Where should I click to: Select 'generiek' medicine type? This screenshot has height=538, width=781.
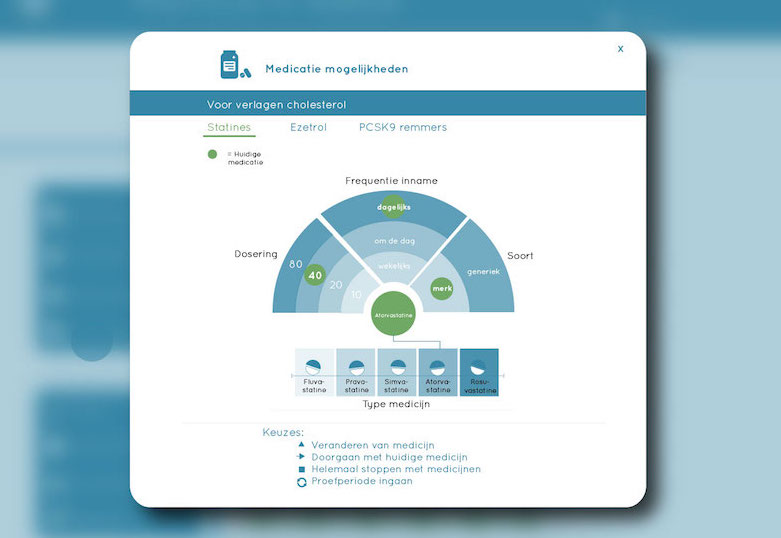coord(480,271)
